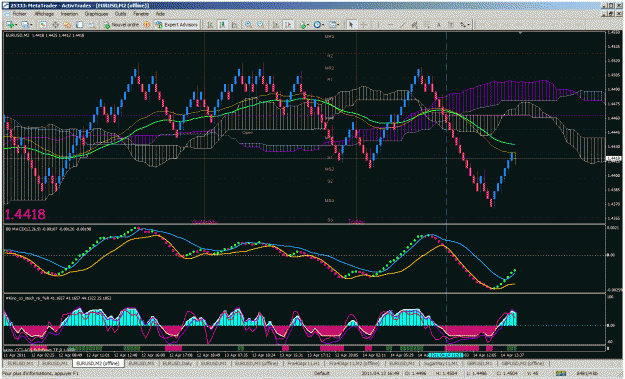Select the Fibonacci retracement tool
Viewport: 625px width, 379px height.
(x=427, y=25)
